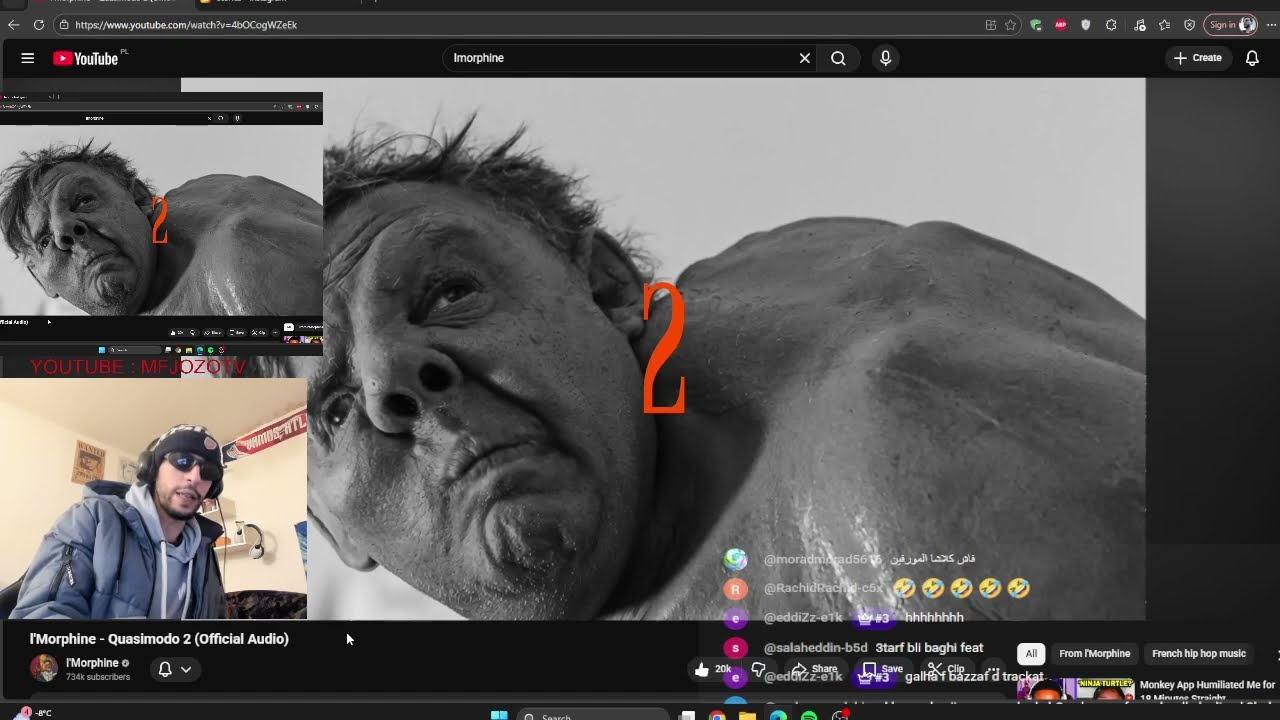Image resolution: width=1280 pixels, height=720 pixels.
Task: Open the l'Morphine channel name link
Action: pyautogui.click(x=92, y=663)
